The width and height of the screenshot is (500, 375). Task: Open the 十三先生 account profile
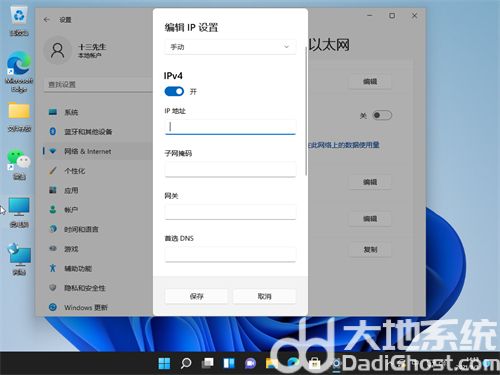pos(76,50)
